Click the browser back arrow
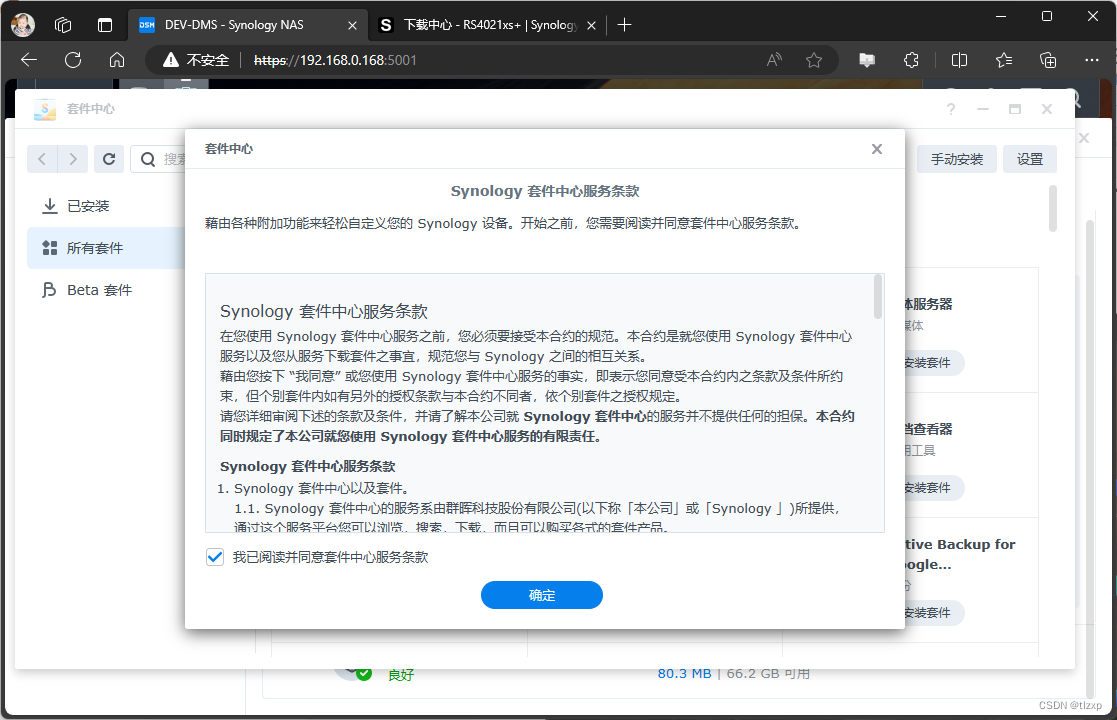This screenshot has width=1117, height=720. click(29, 61)
